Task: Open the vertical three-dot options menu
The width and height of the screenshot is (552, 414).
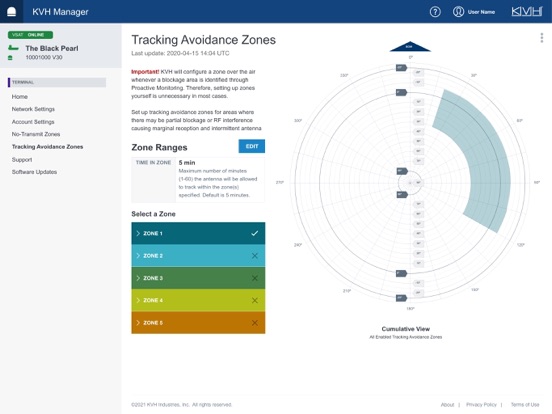Action: pos(541,38)
